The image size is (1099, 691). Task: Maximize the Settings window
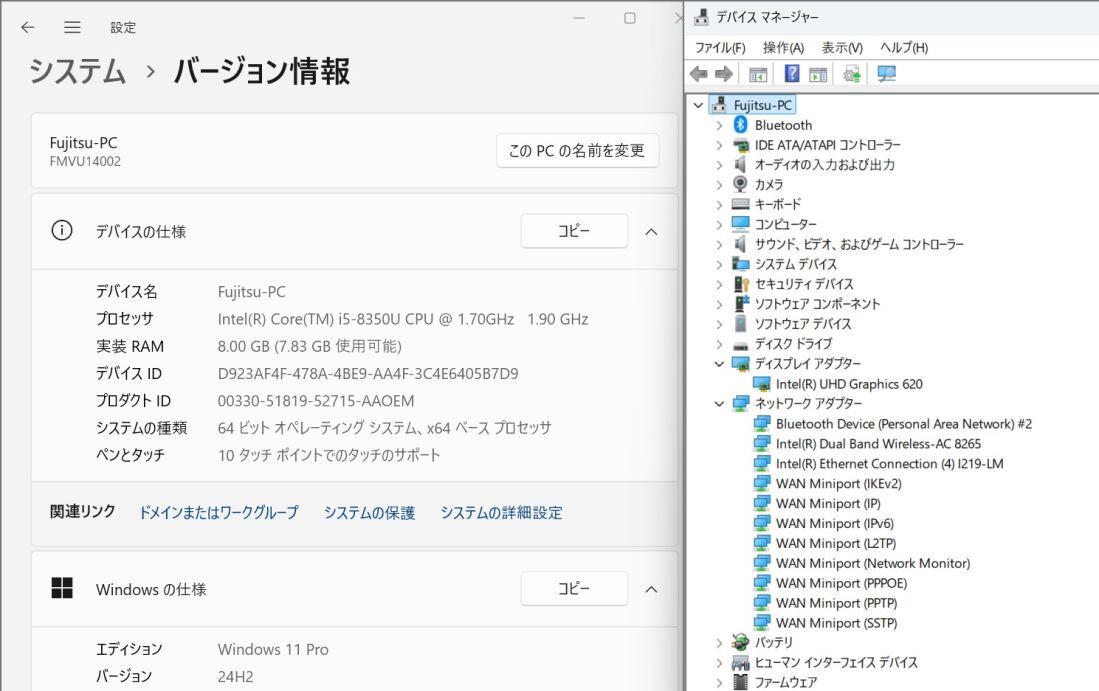point(629,18)
